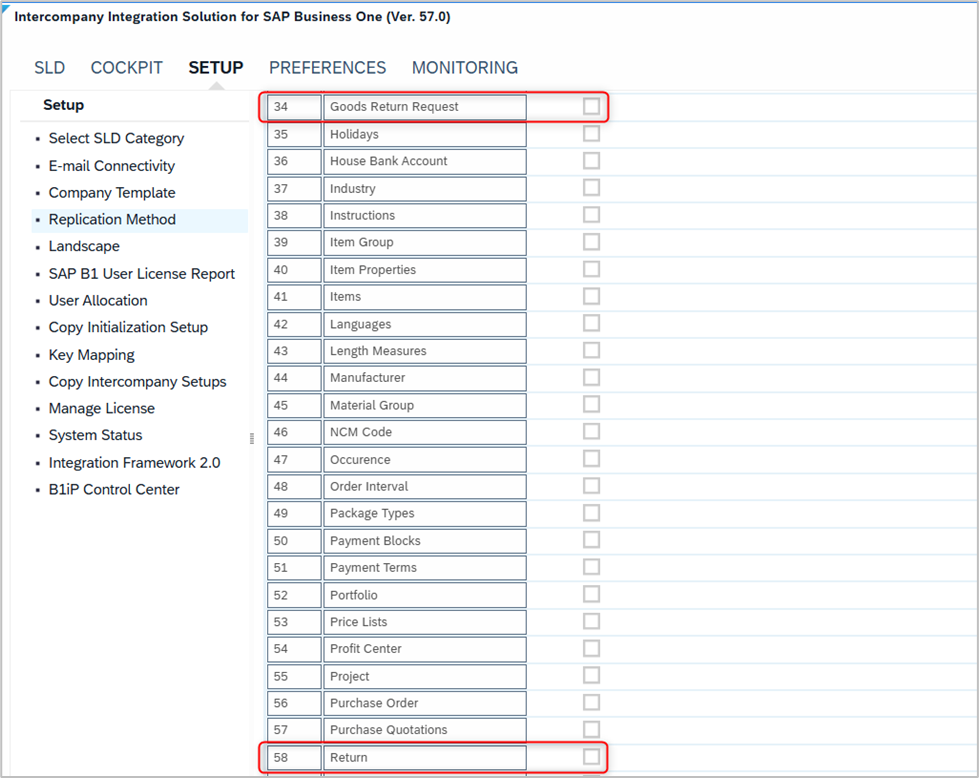Click the sidebar splitter handle
The height and width of the screenshot is (778, 979).
[x=252, y=438]
